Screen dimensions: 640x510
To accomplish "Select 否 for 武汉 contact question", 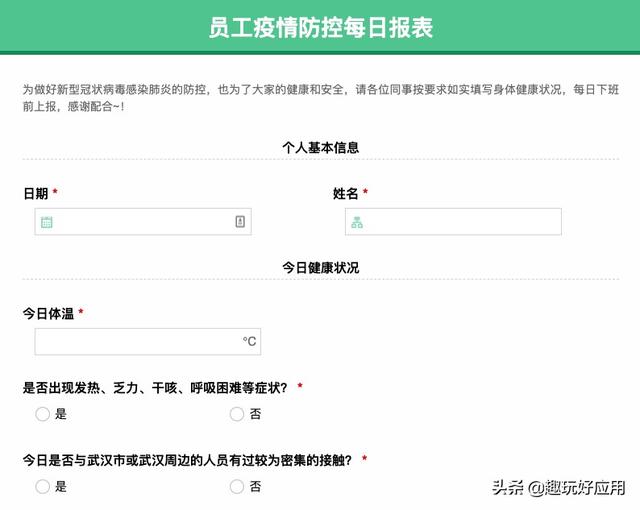I will (237, 486).
